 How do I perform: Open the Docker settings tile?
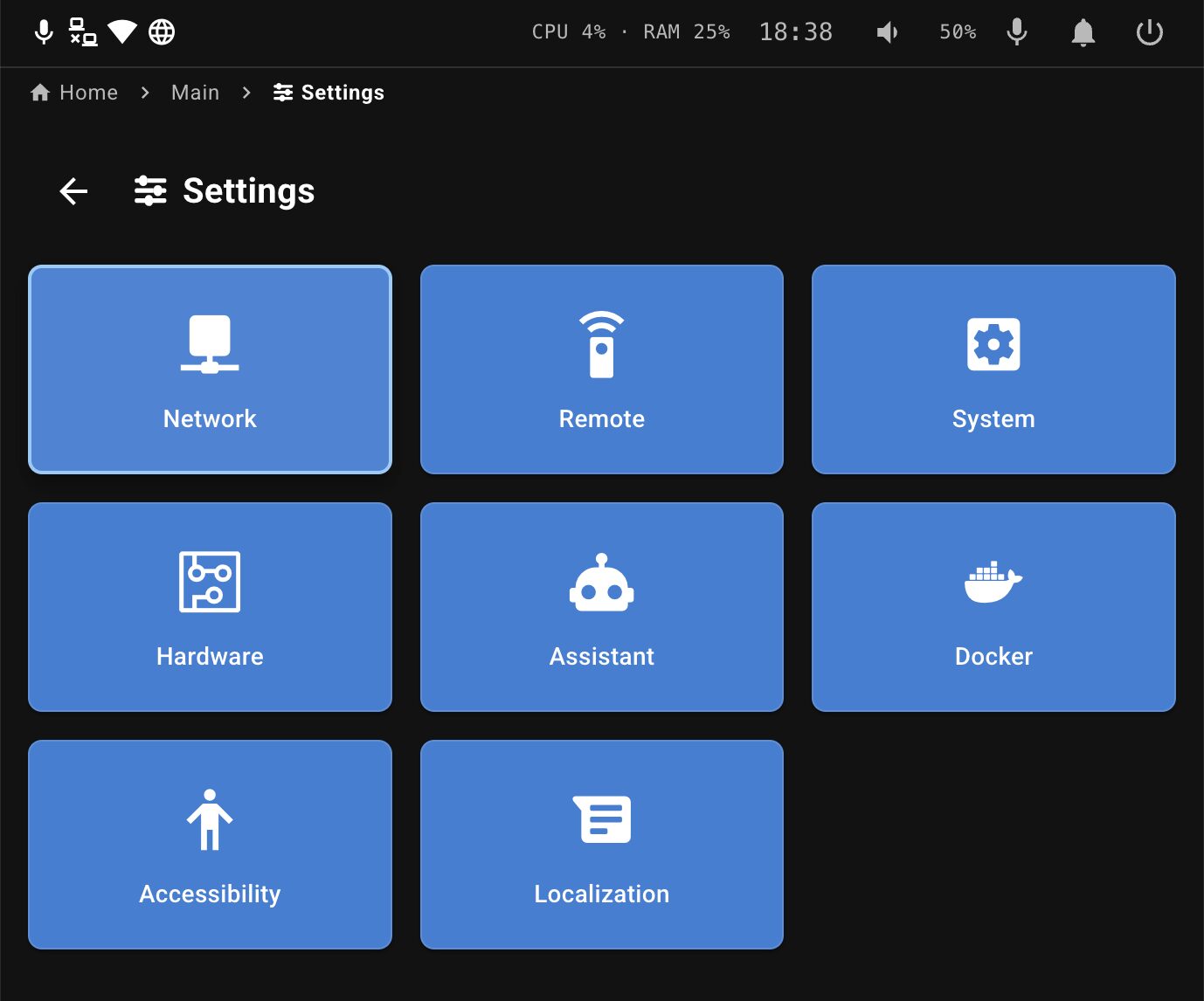click(993, 607)
